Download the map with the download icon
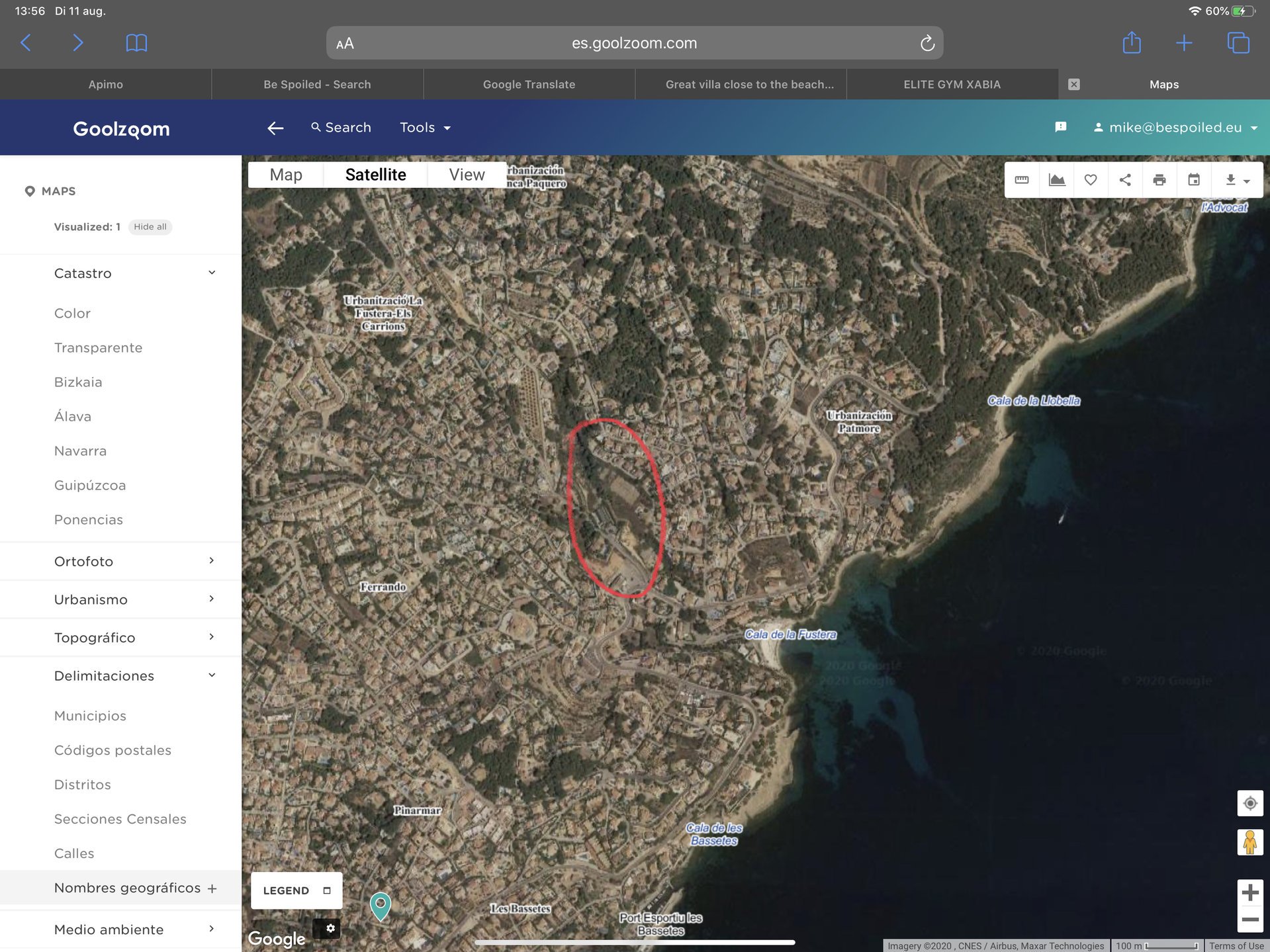 pyautogui.click(x=1230, y=179)
